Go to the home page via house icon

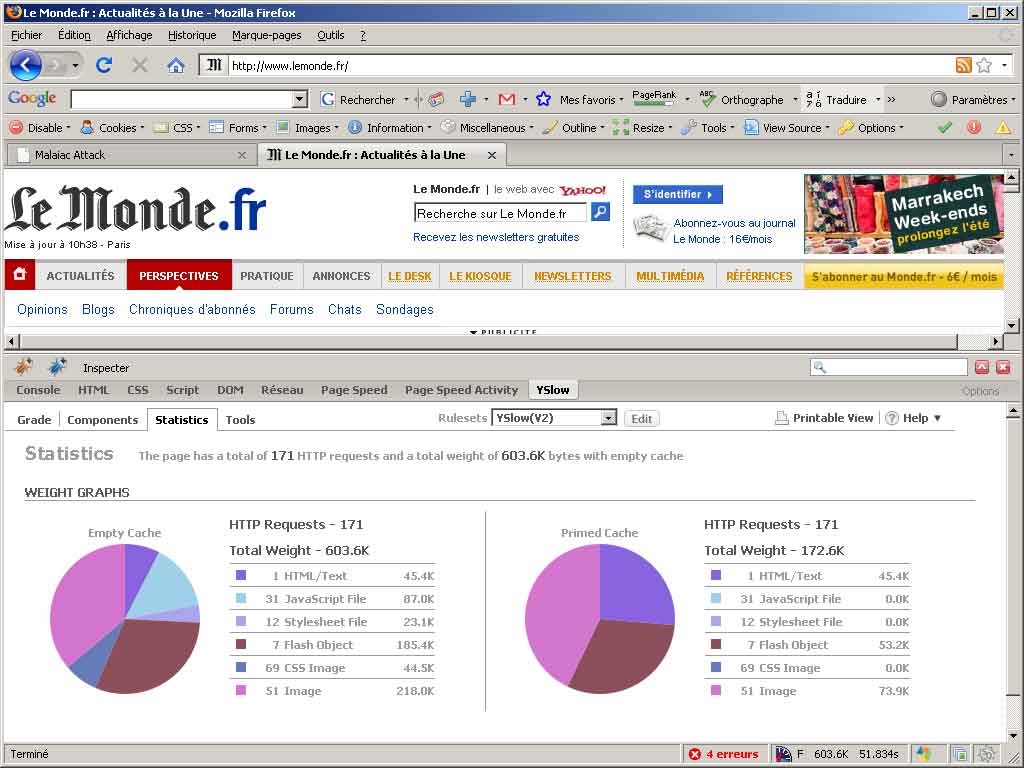176,65
